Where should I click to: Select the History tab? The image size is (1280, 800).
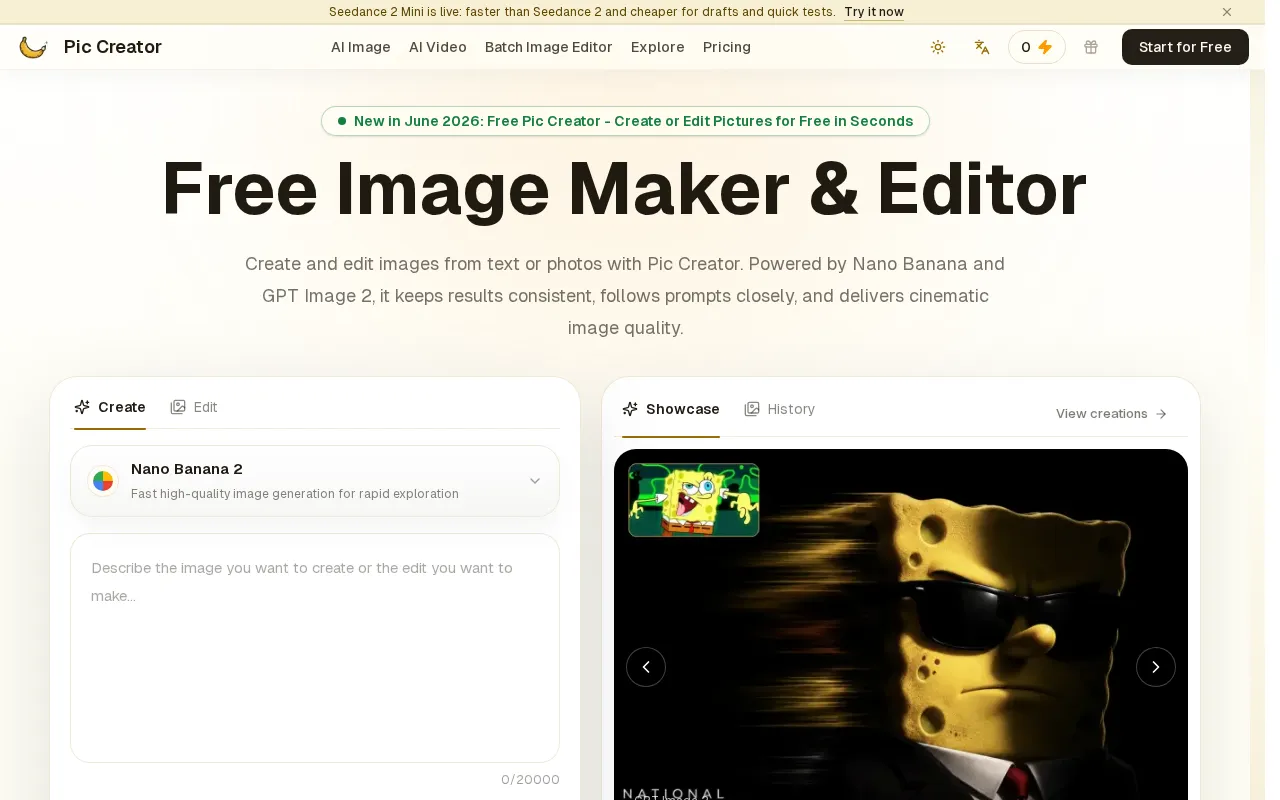(780, 409)
